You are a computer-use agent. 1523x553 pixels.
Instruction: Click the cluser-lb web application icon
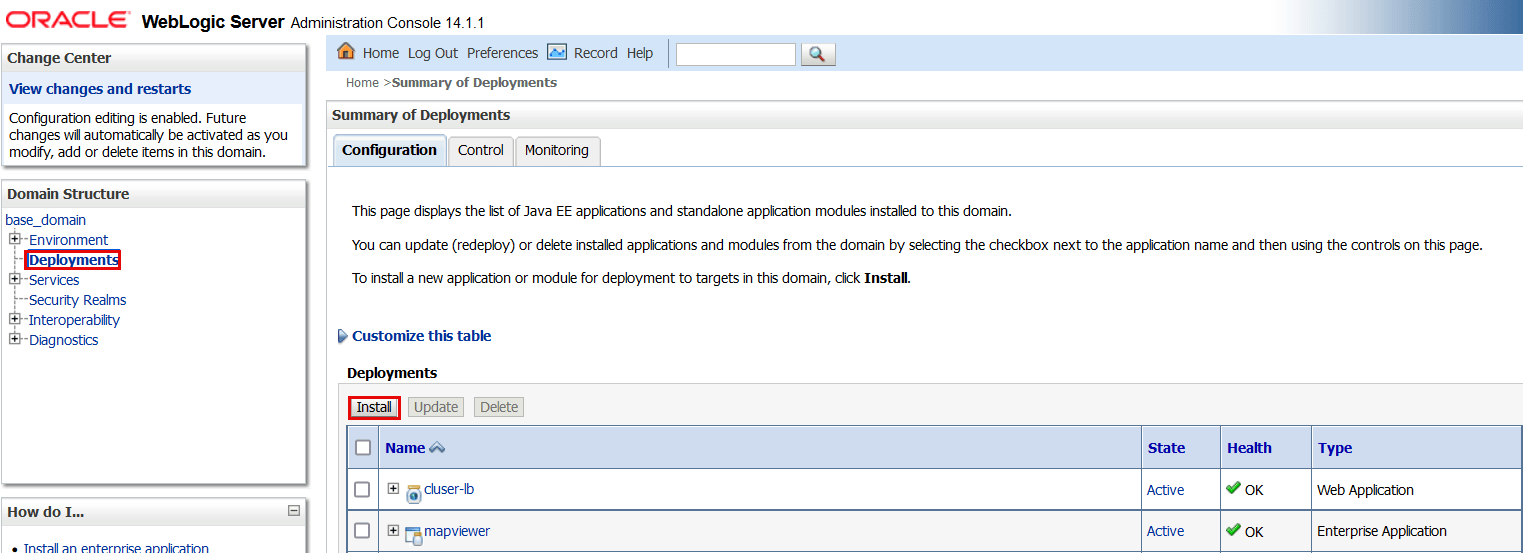pyautogui.click(x=413, y=492)
